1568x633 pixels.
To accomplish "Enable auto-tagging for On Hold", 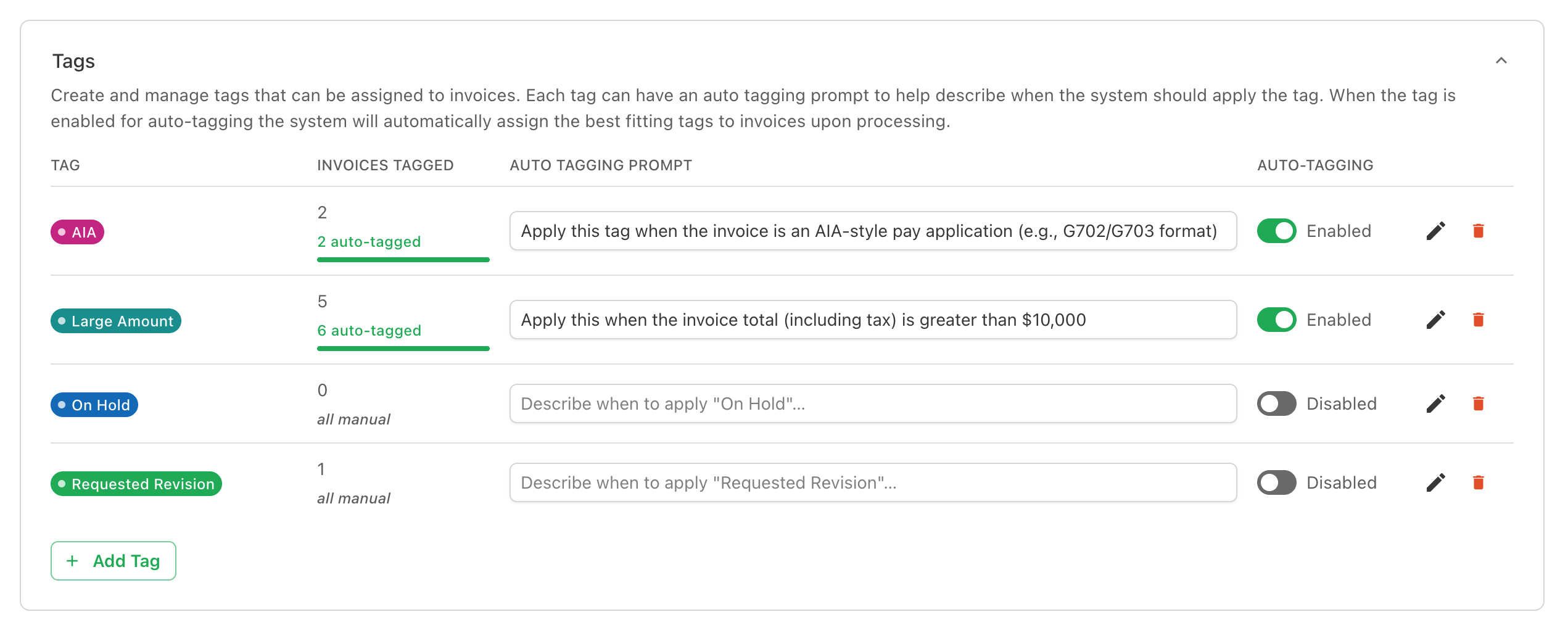I will [1277, 404].
